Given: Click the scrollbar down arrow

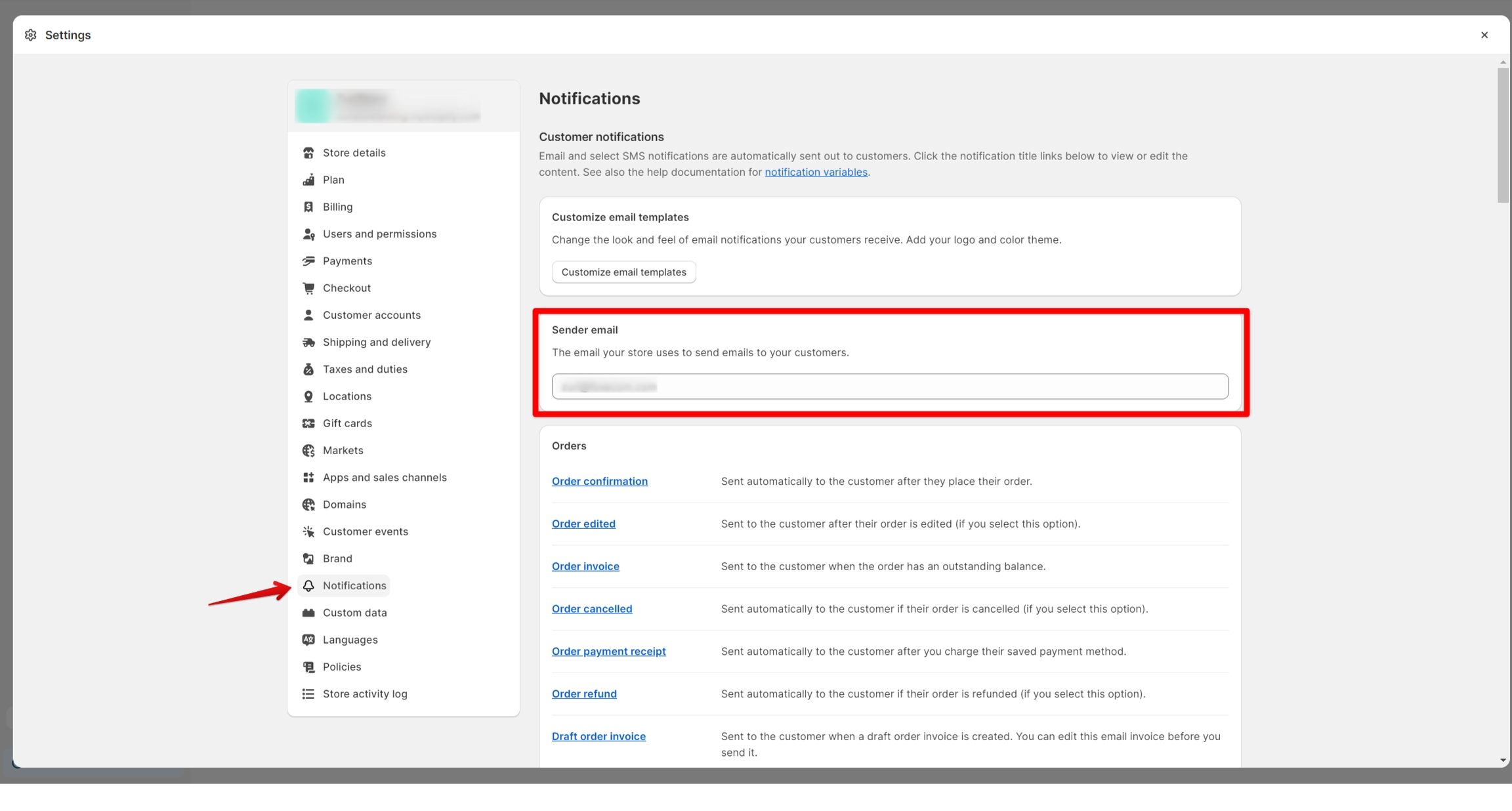Looking at the screenshot, I should (x=1502, y=761).
